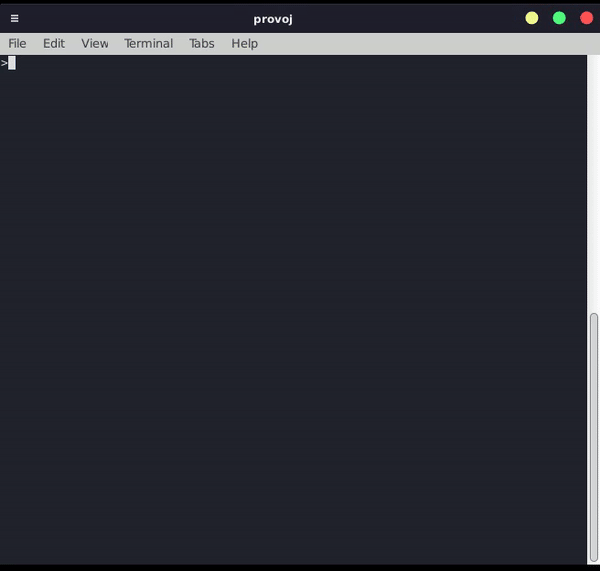Maximize window with green circle button

pyautogui.click(x=559, y=18)
